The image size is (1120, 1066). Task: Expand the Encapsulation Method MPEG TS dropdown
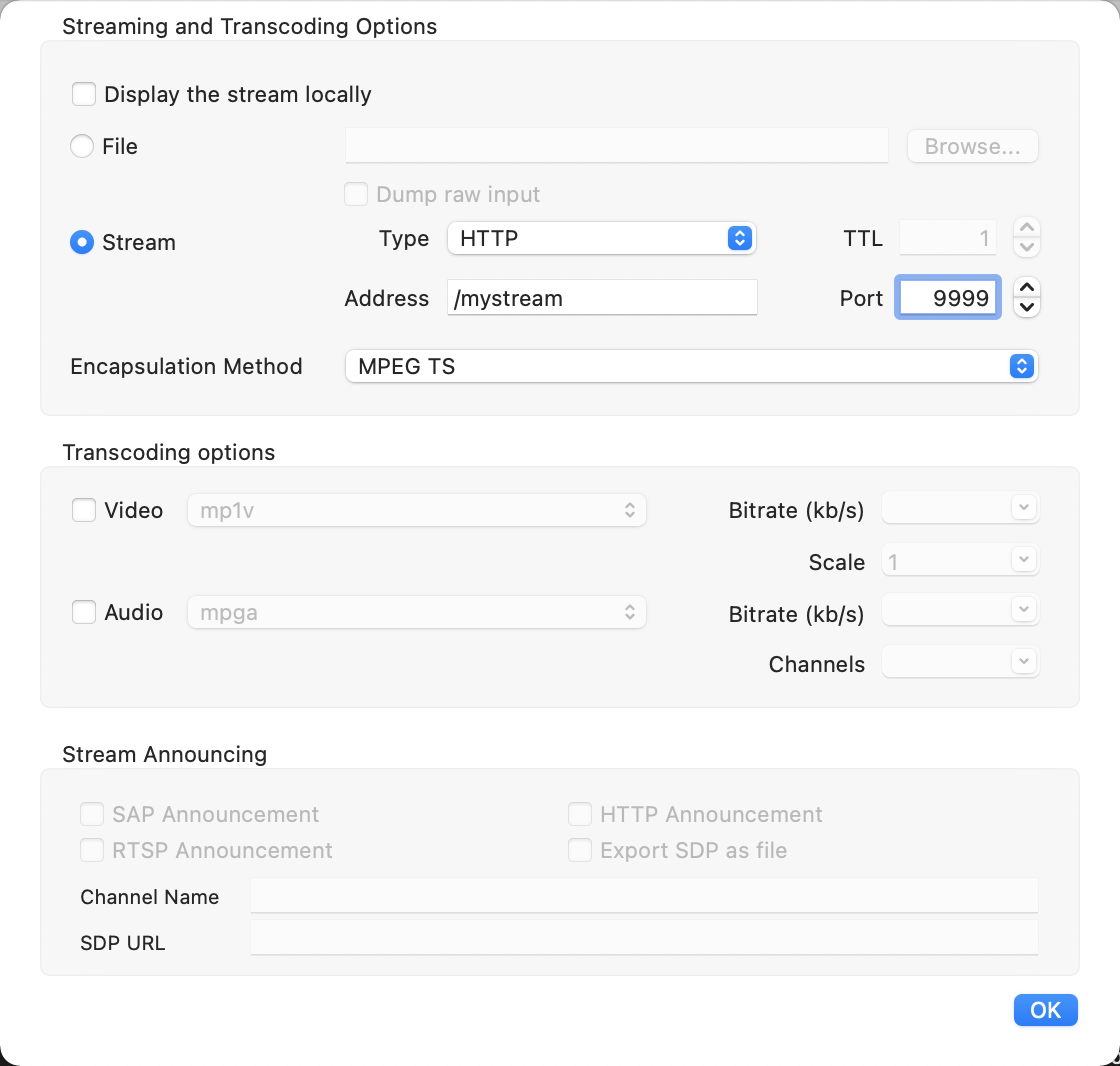tap(691, 367)
